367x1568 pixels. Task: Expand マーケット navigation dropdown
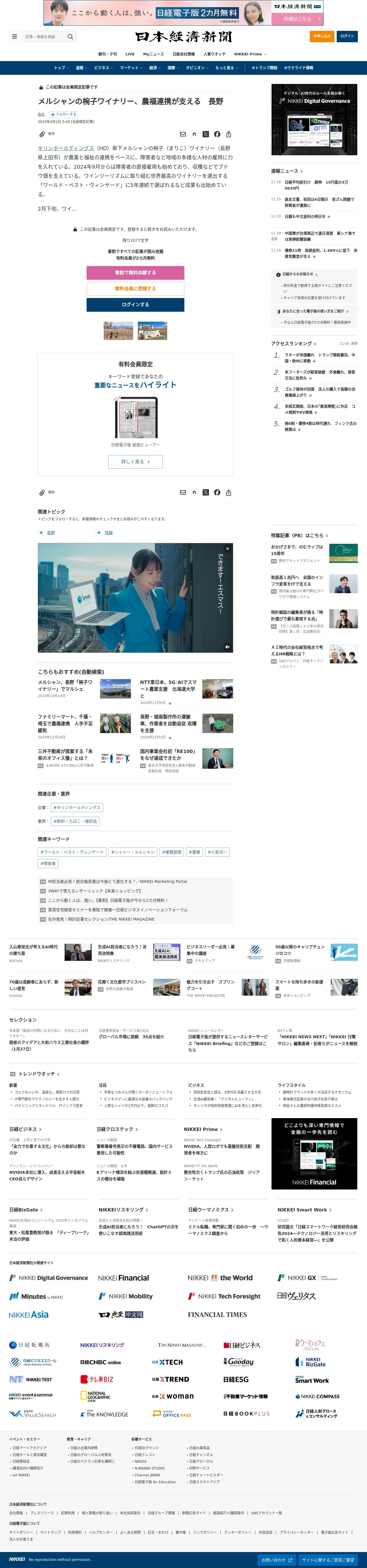[x=131, y=68]
